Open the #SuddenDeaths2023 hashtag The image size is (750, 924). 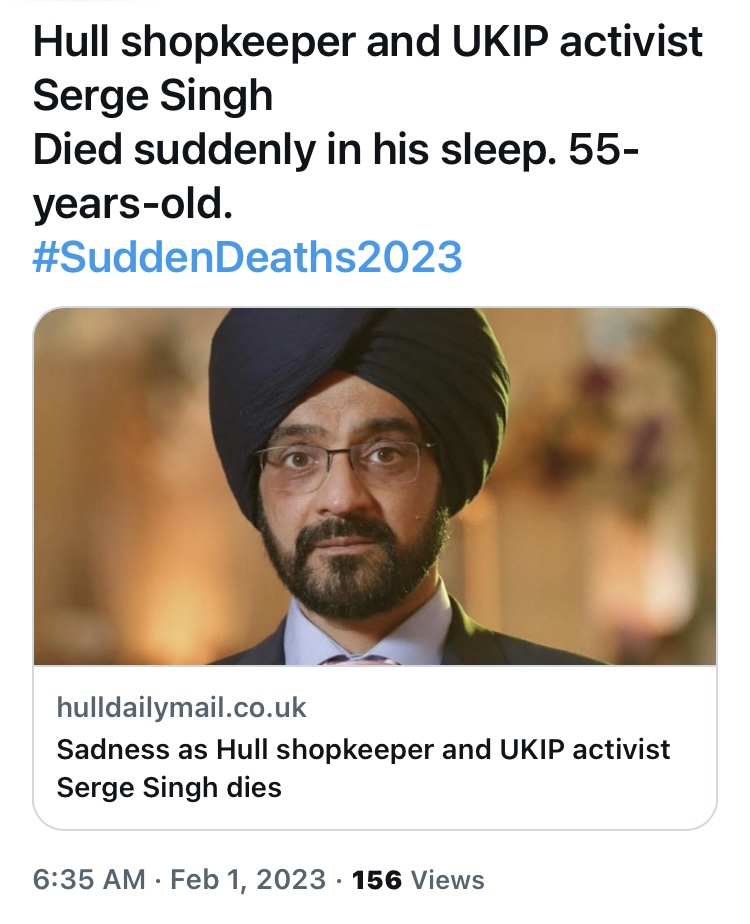pyautogui.click(x=247, y=257)
